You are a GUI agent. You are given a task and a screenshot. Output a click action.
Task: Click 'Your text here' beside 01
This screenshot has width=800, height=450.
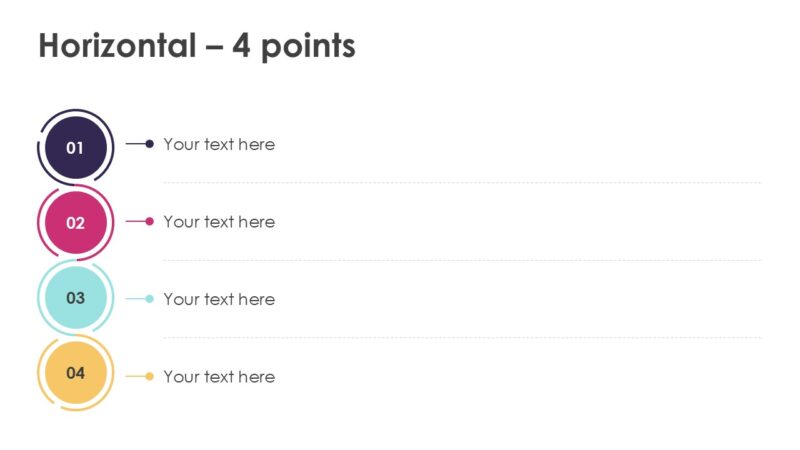[x=219, y=144]
